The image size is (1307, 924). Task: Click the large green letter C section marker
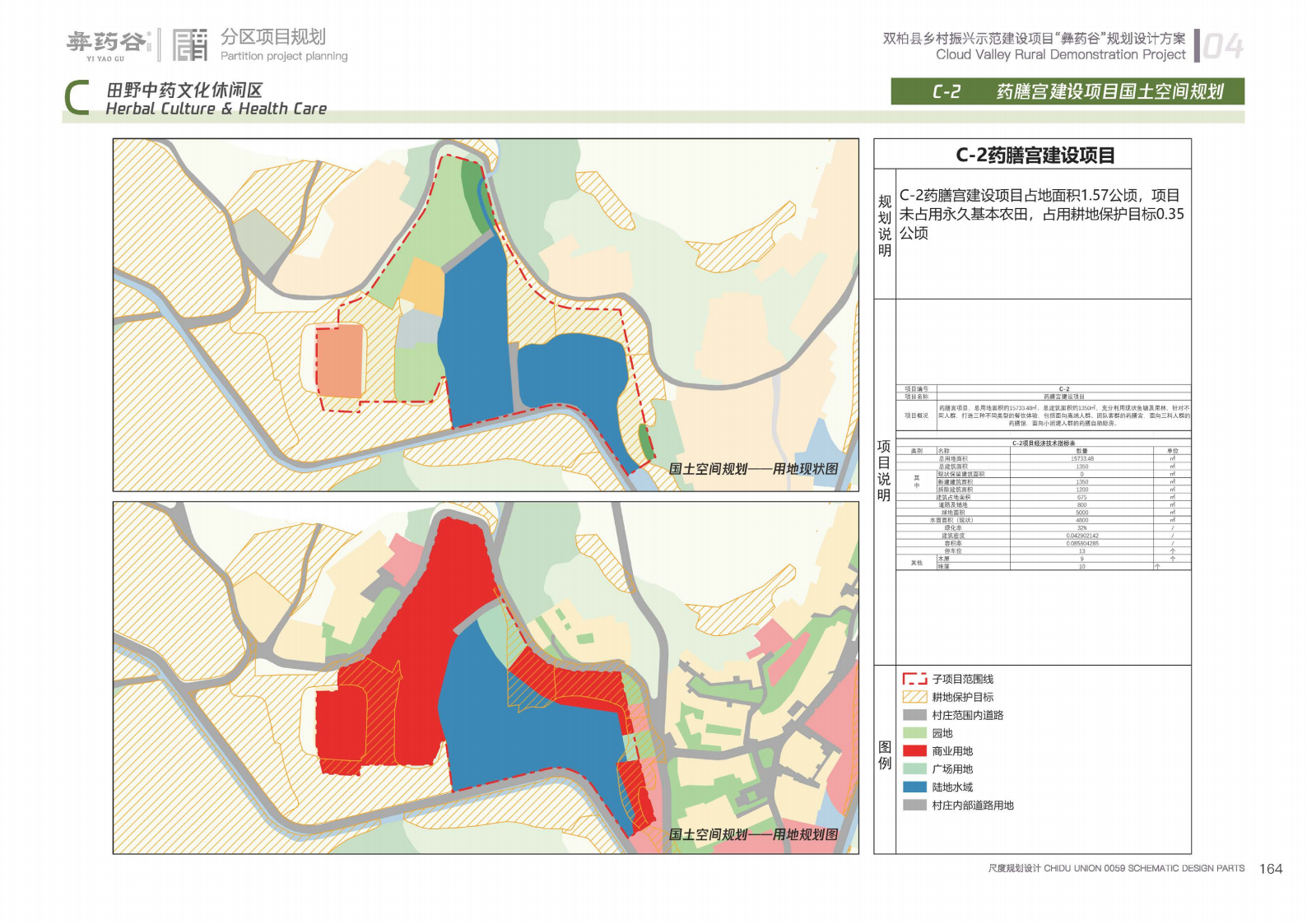(x=77, y=97)
